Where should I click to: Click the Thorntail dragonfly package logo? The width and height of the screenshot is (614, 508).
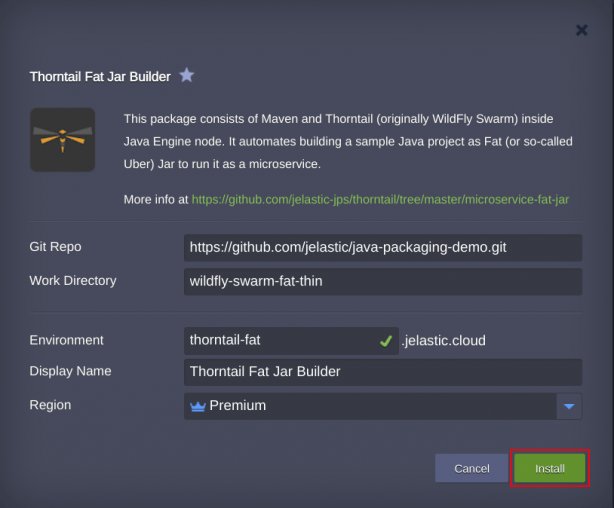click(63, 140)
